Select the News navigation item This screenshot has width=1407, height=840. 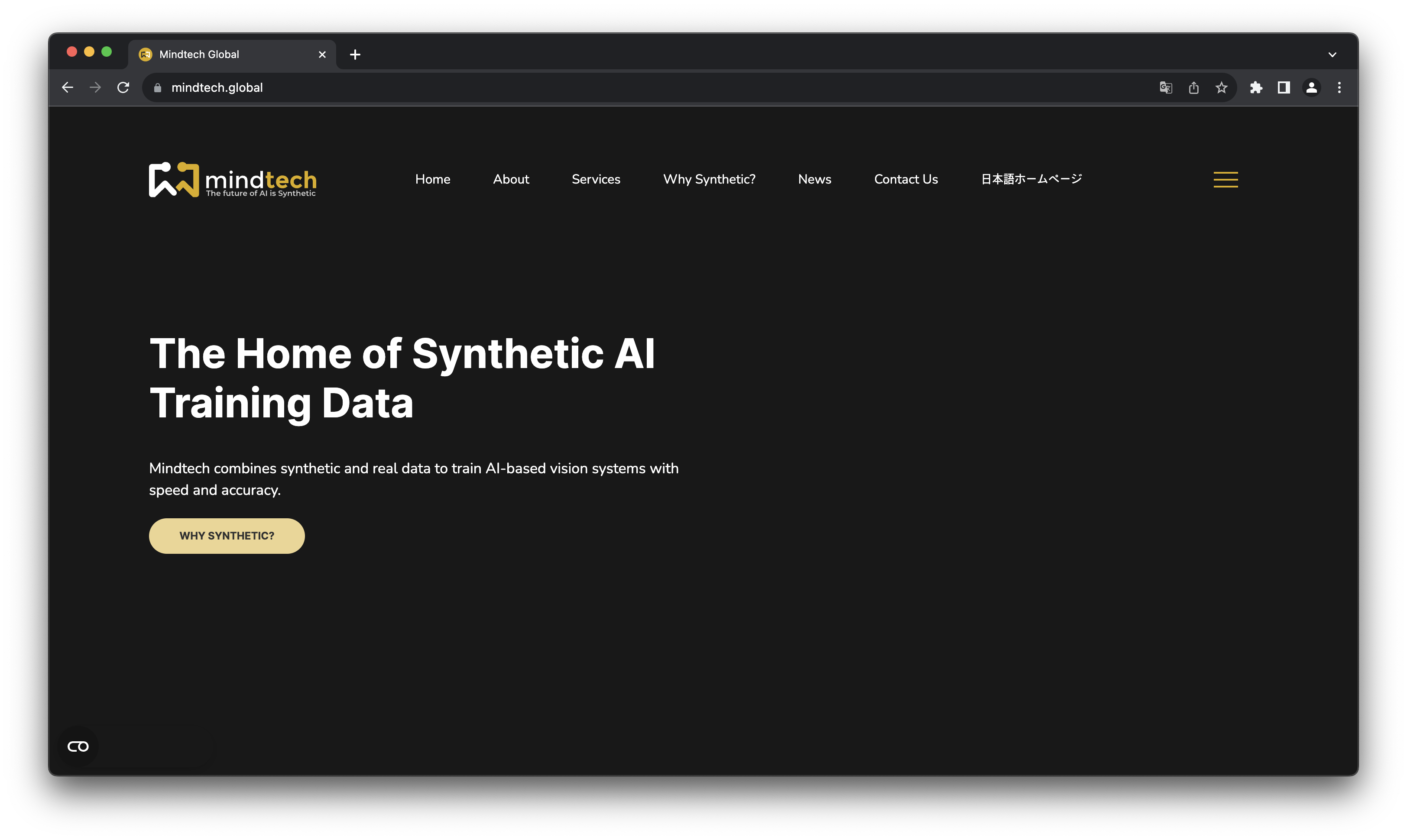point(814,179)
